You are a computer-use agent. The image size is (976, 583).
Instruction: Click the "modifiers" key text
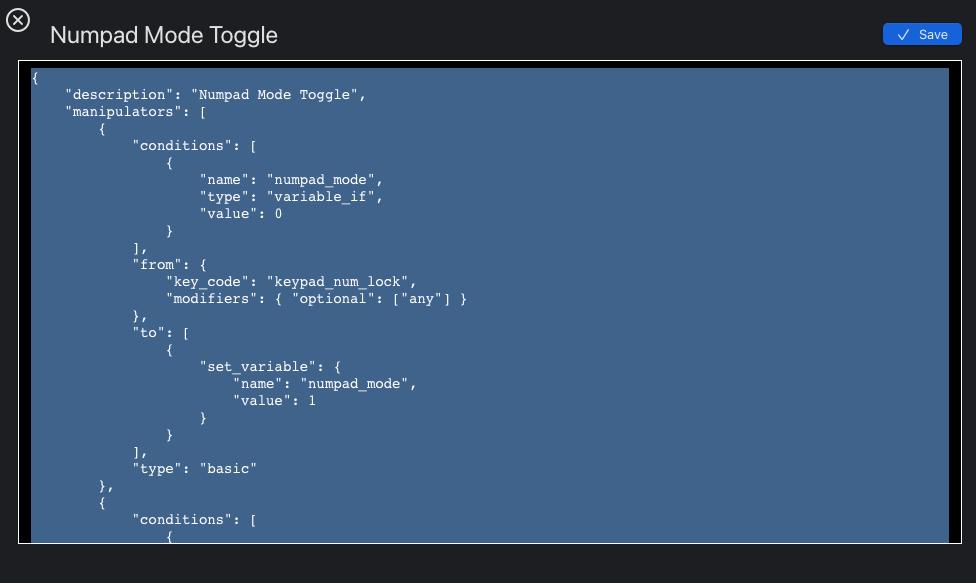tap(212, 299)
